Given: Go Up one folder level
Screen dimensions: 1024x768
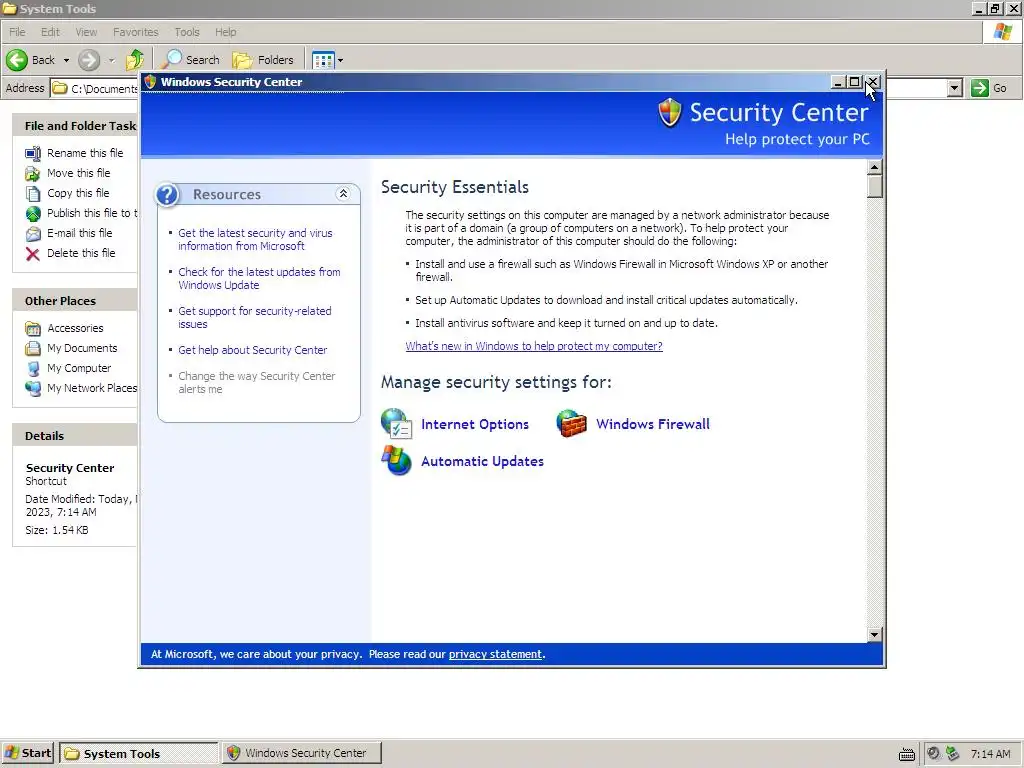Looking at the screenshot, I should point(135,60).
